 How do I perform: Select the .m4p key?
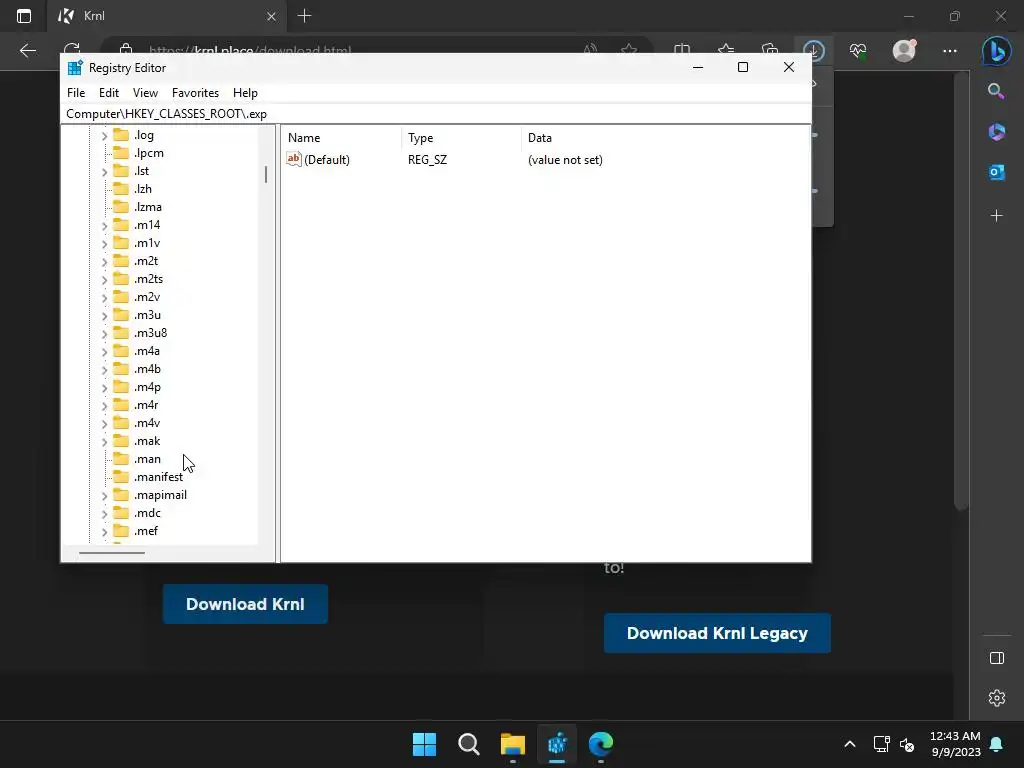click(x=147, y=387)
